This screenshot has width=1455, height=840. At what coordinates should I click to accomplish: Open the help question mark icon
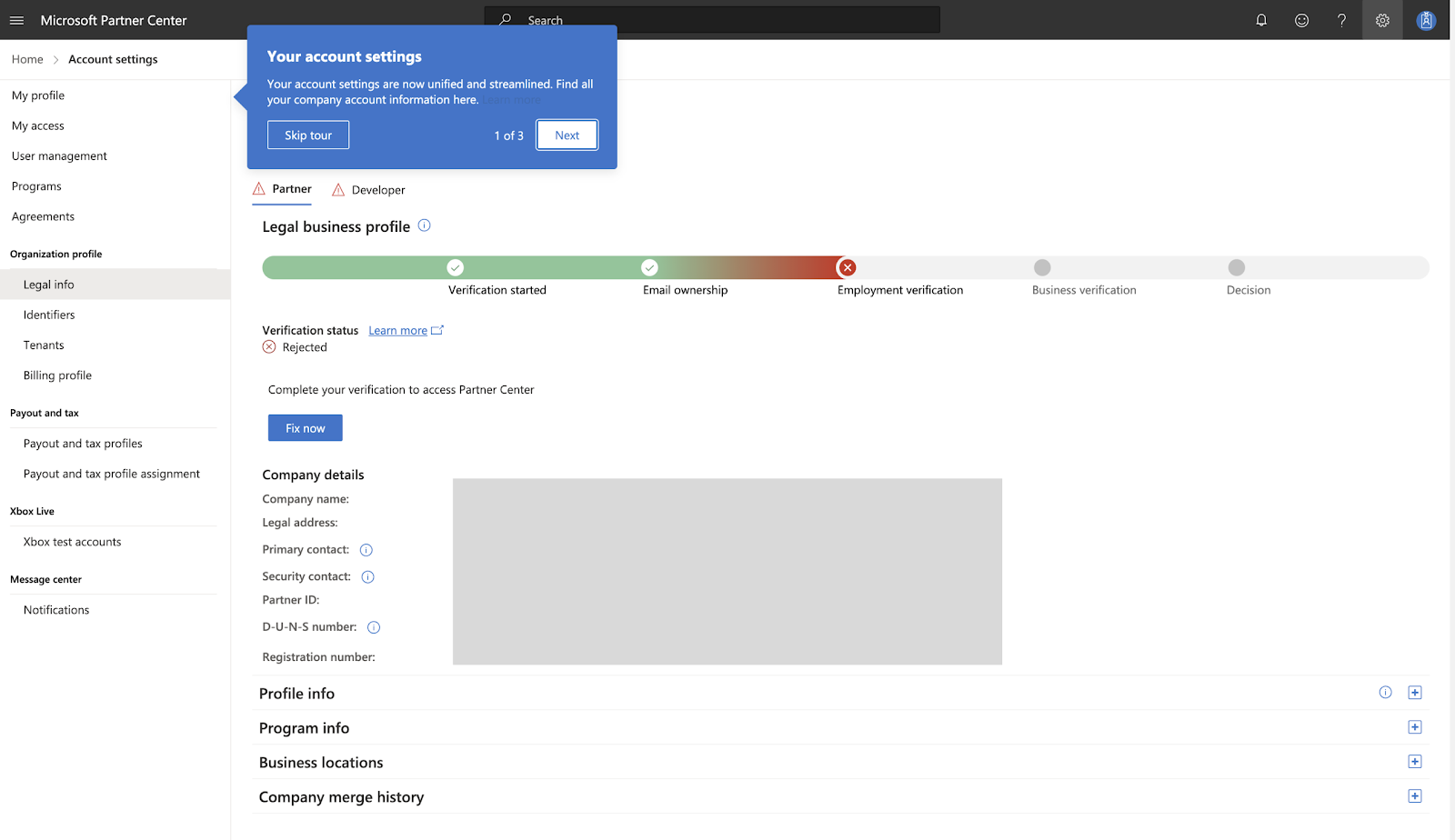1341,20
